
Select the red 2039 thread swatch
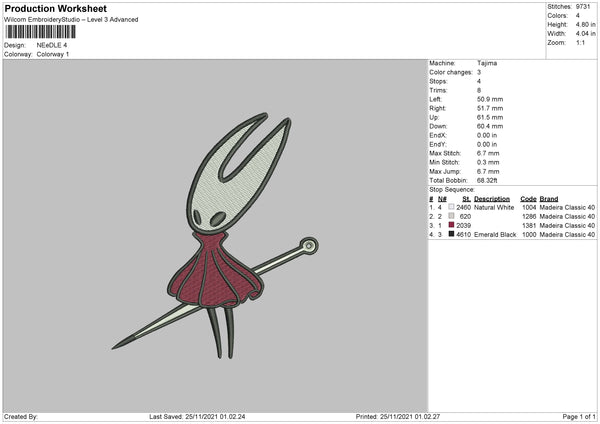tap(452, 226)
